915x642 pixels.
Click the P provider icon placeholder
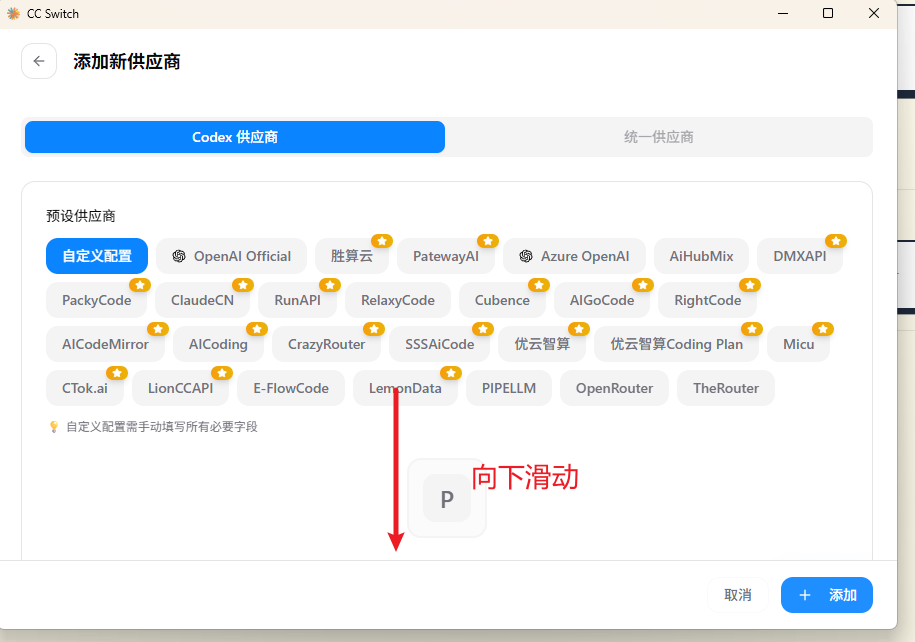click(447, 498)
